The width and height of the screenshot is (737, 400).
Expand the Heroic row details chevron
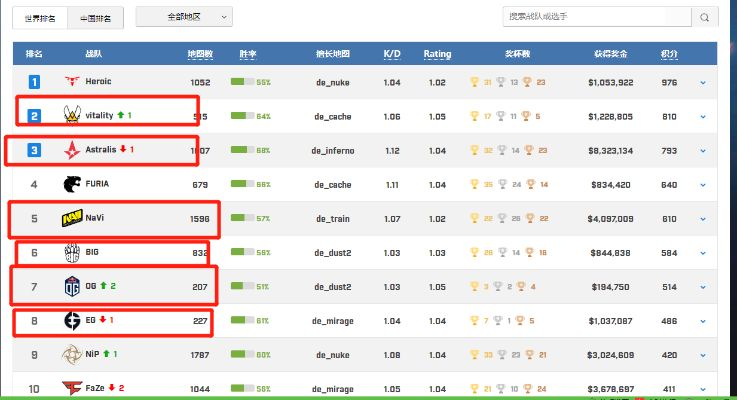(x=703, y=83)
